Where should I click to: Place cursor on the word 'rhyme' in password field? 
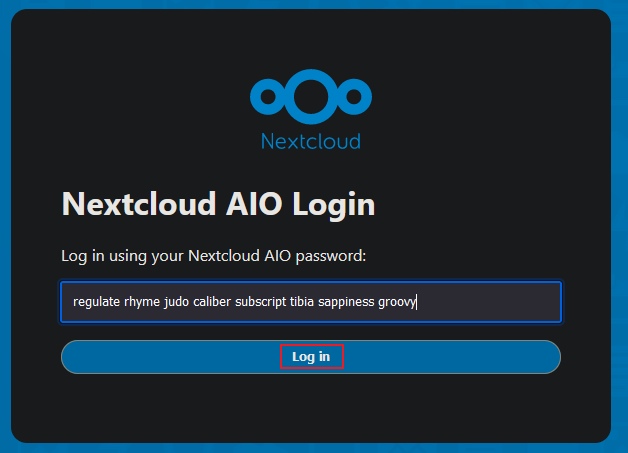coord(142,302)
